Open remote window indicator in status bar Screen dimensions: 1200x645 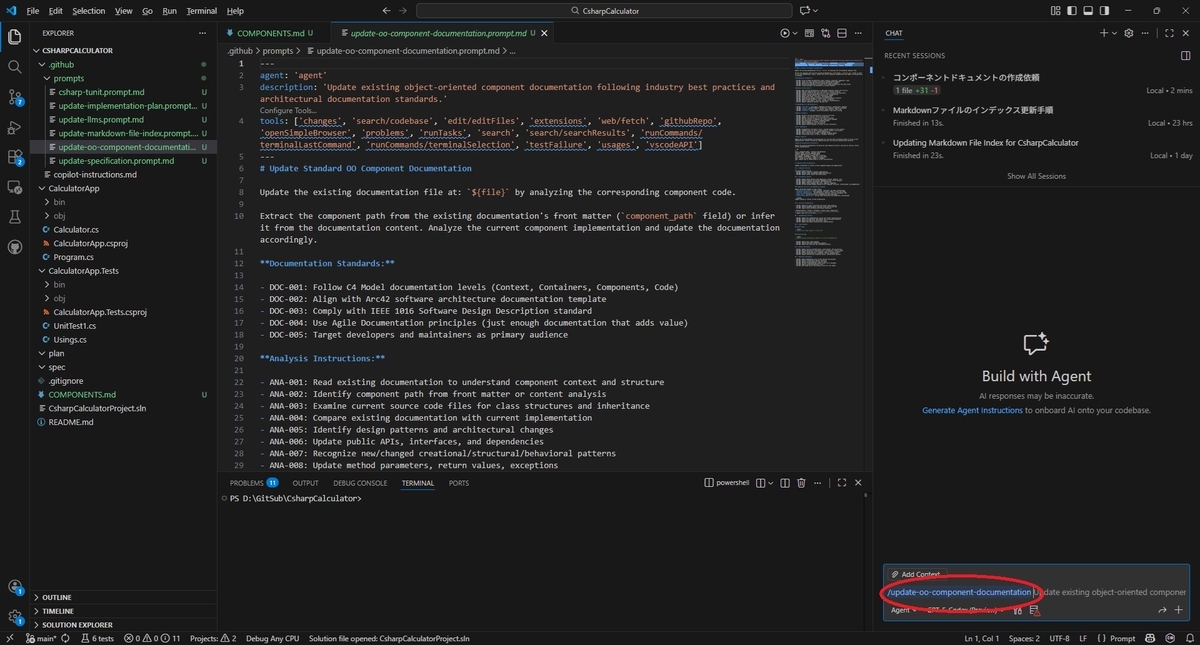tap(10, 638)
